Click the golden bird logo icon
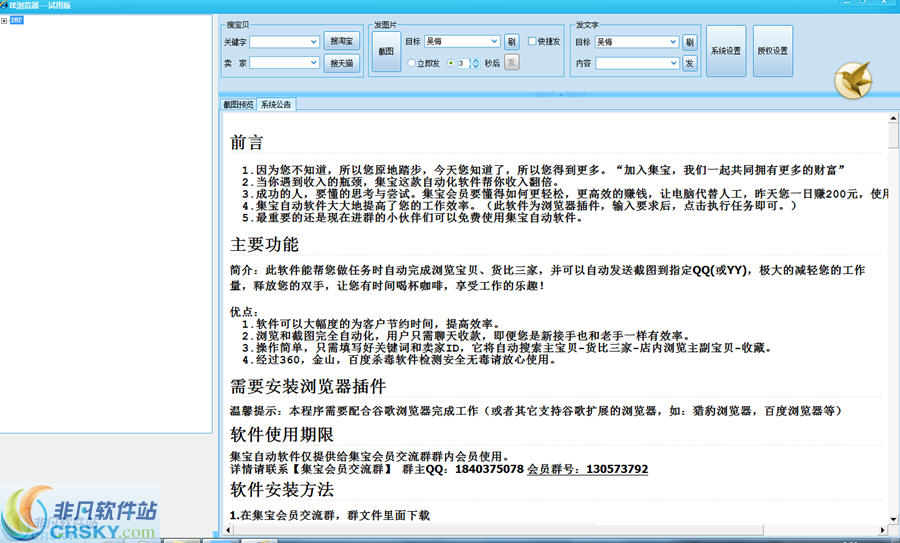900x543 pixels. click(854, 80)
